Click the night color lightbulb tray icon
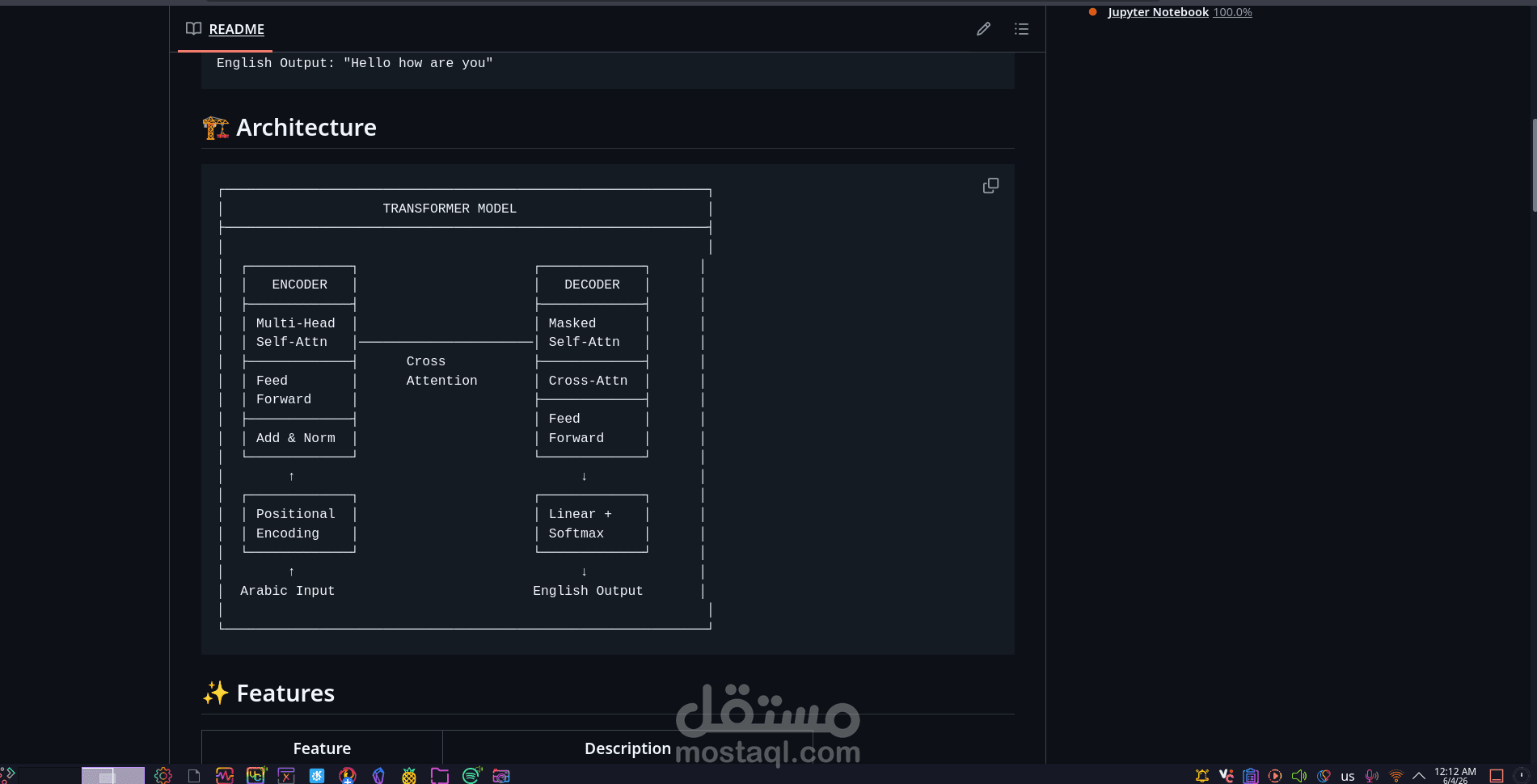The image size is (1537, 784). 1324,776
